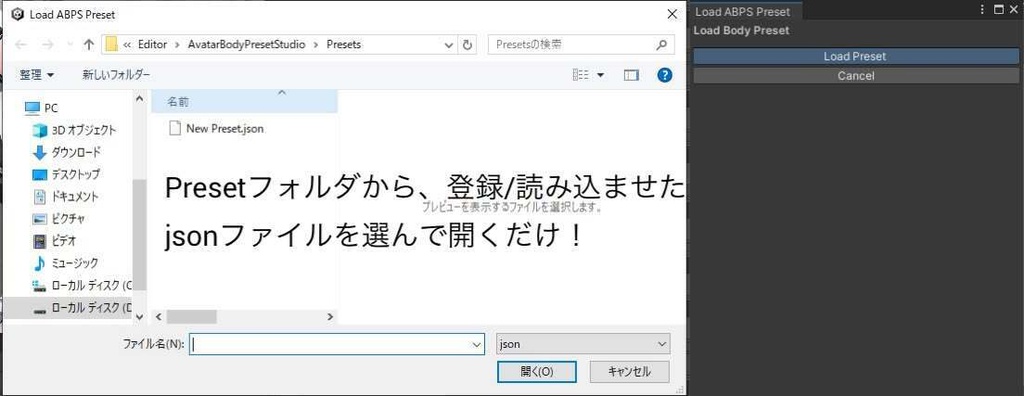Select 3D オブジェクト in the sidebar
Viewport: 1024px width, 396px height.
coord(74,130)
